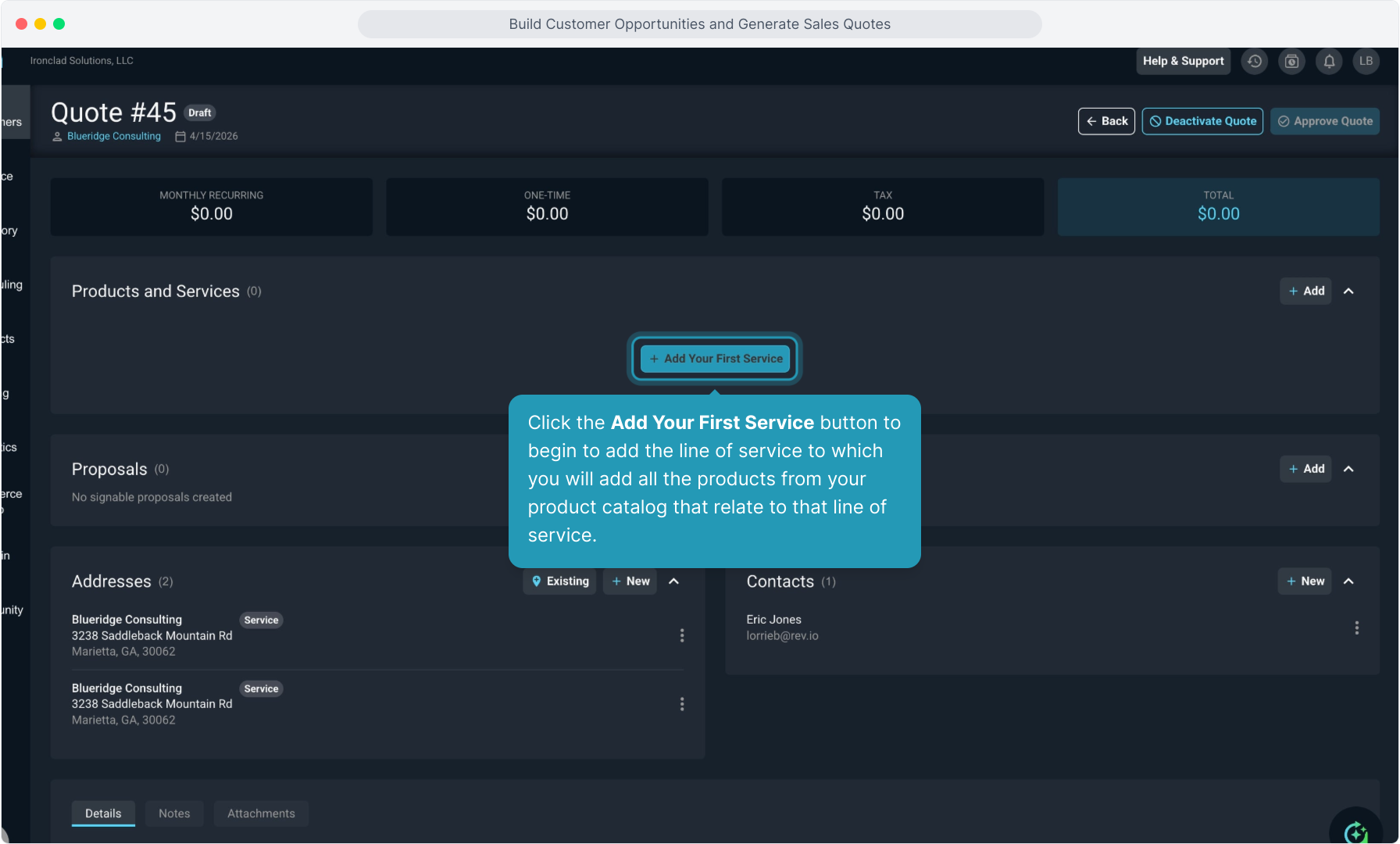Image resolution: width=1400 pixels, height=844 pixels.
Task: Open options menu for Eric Jones contact
Action: click(1357, 628)
